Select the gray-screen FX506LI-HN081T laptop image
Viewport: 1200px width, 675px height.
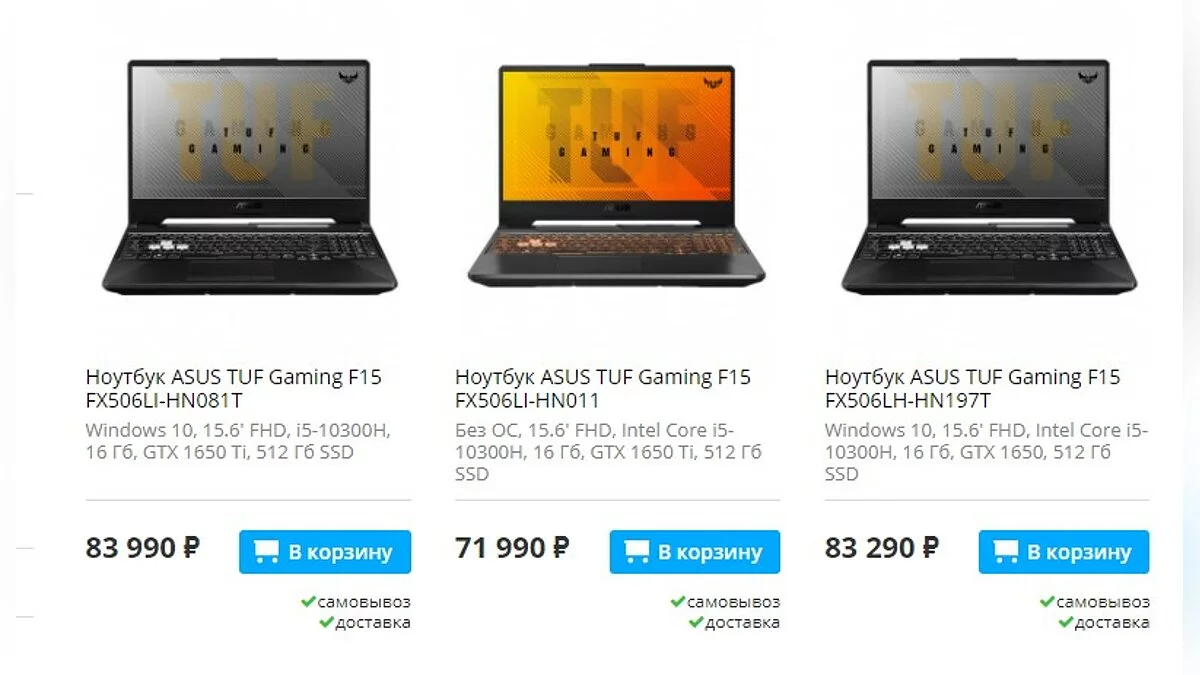coord(249,177)
